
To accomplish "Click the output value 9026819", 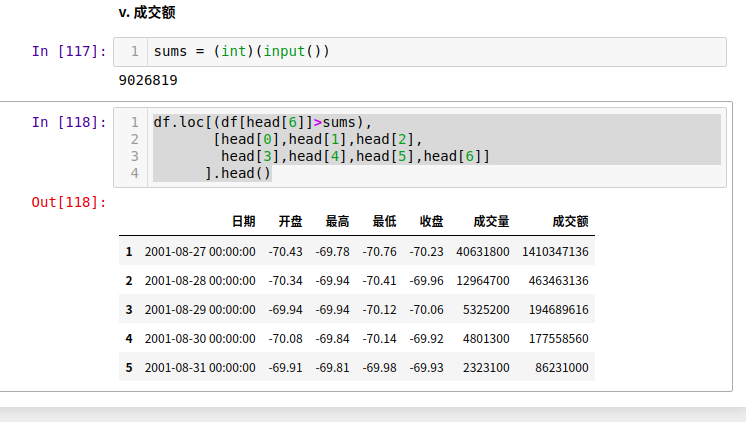I will (148, 80).
